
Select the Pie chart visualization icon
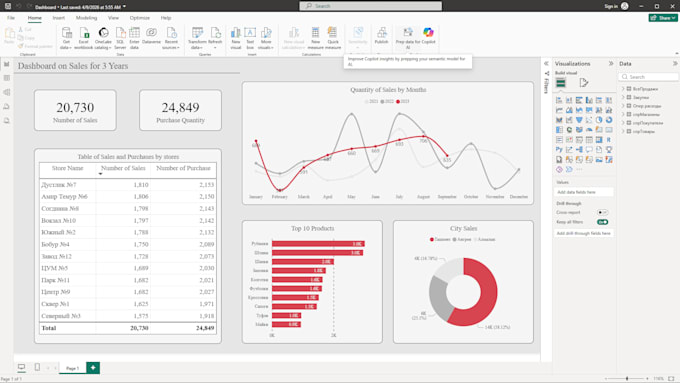tap(599, 120)
